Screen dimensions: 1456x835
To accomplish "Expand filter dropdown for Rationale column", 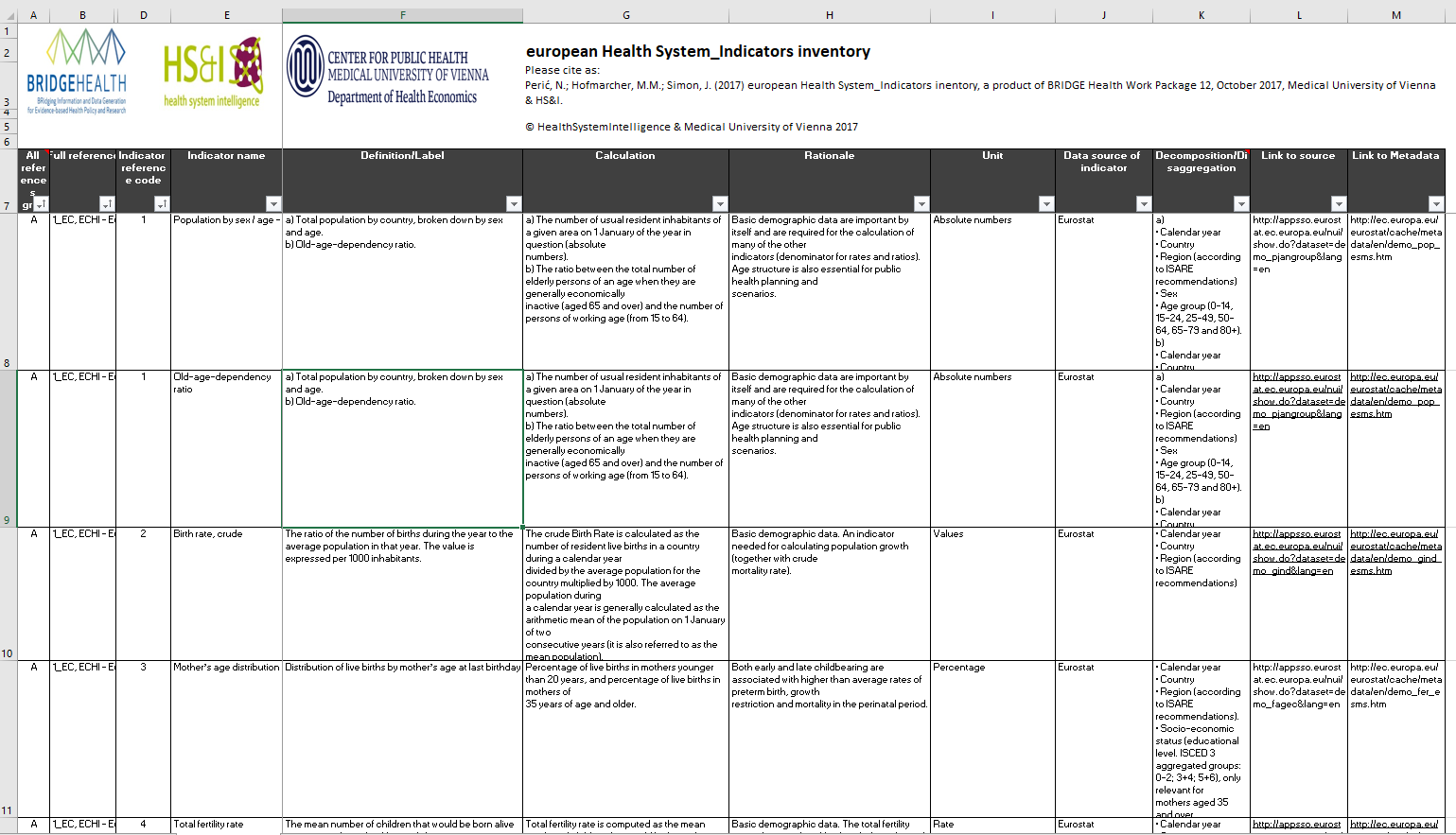I will pyautogui.click(x=921, y=204).
